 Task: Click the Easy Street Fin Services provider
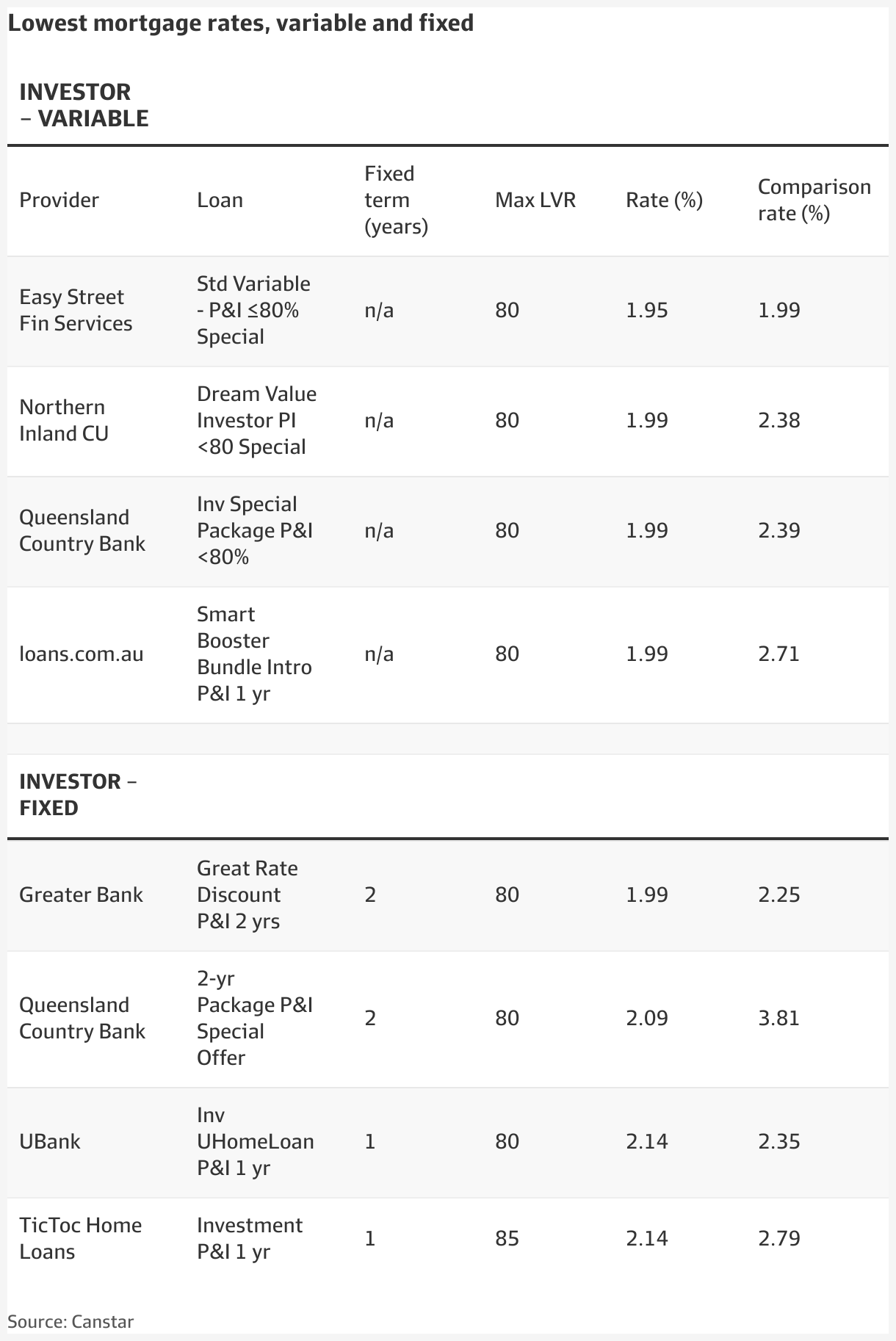[x=76, y=311]
